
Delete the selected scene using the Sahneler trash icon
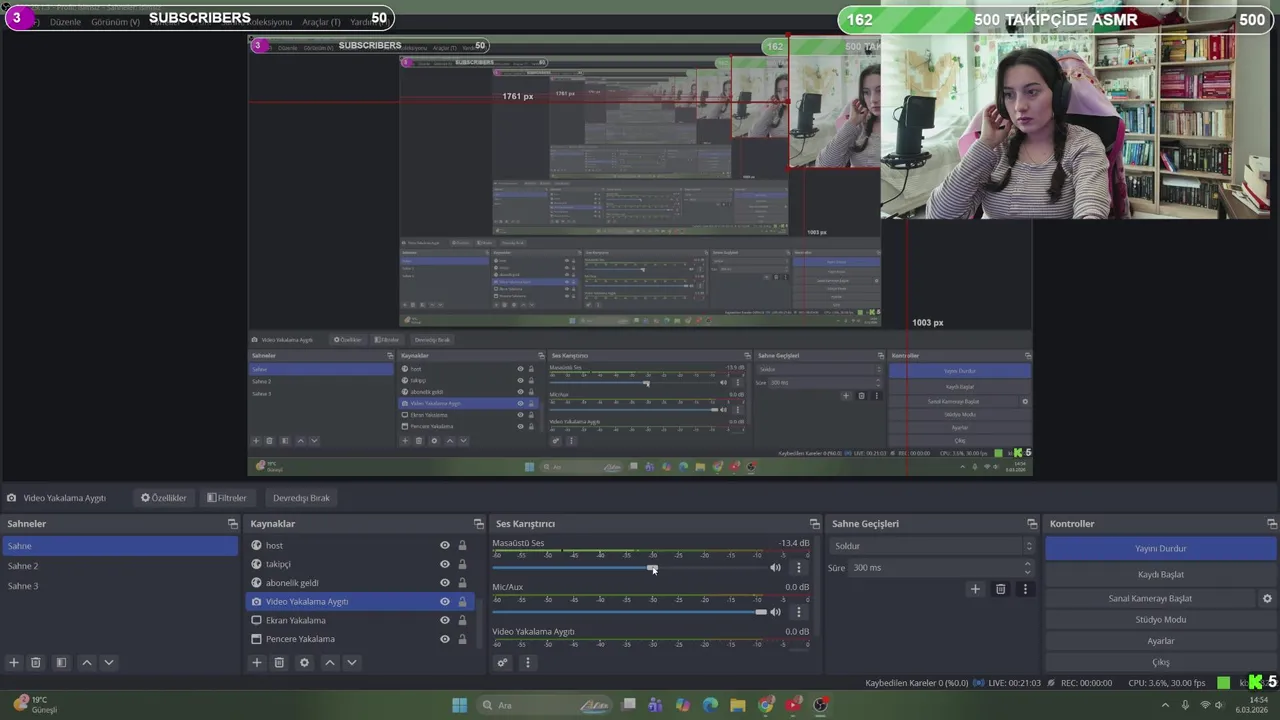pyautogui.click(x=36, y=662)
